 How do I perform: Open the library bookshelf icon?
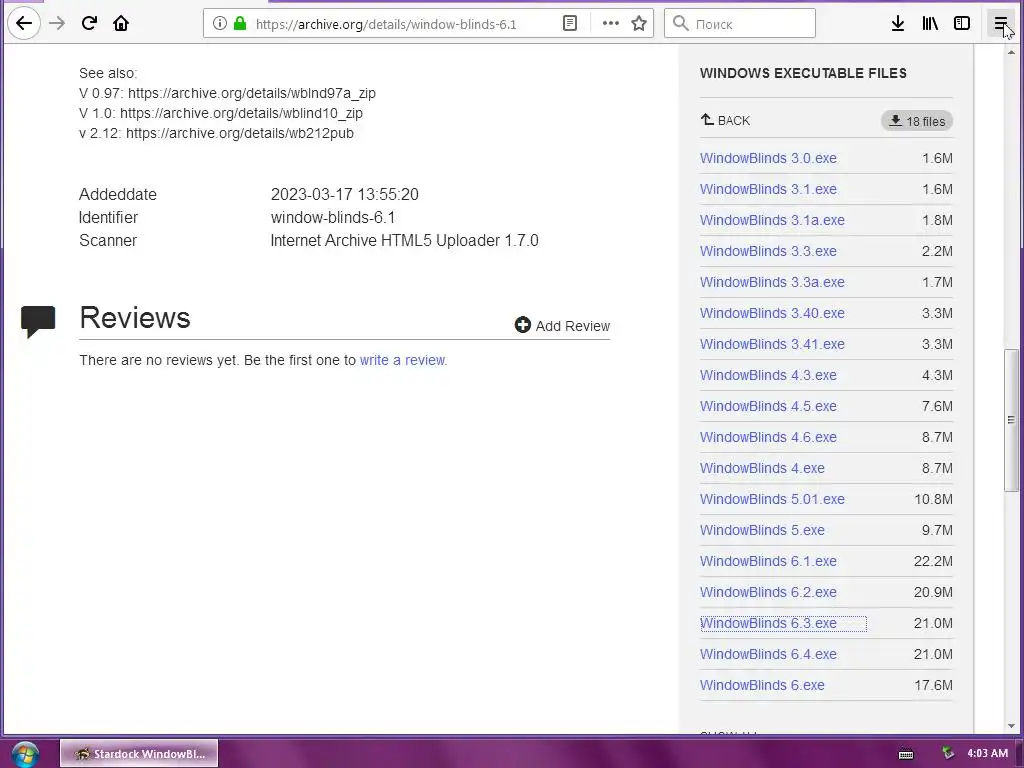(930, 24)
